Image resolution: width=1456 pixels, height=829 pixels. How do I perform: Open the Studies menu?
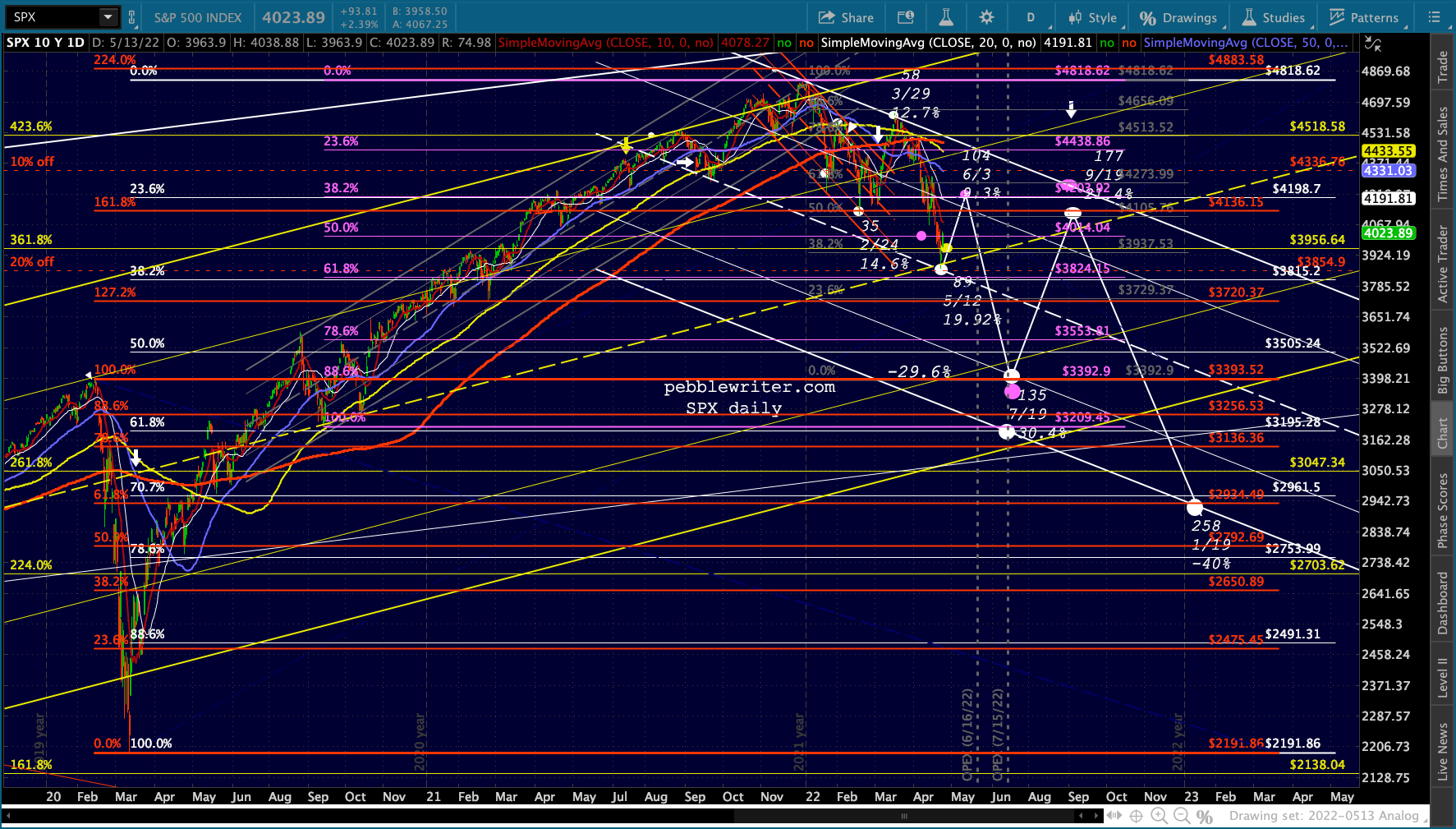1274,17
